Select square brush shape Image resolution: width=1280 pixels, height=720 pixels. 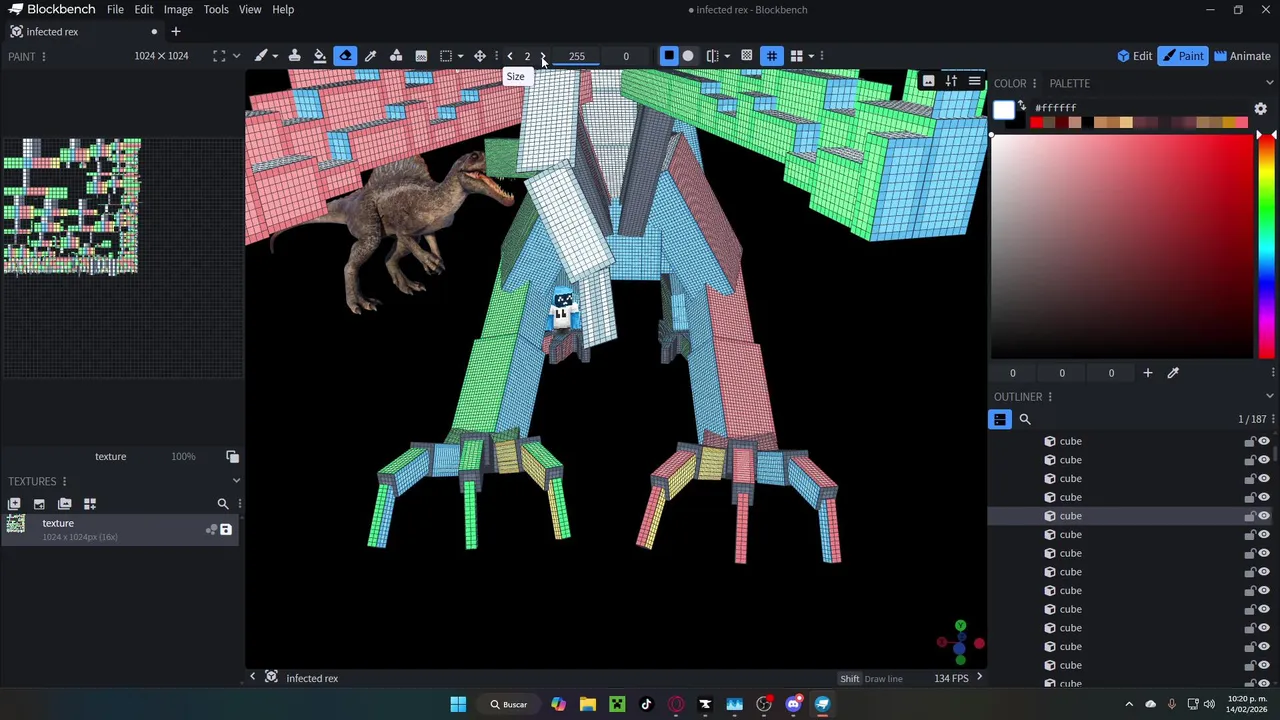click(668, 56)
